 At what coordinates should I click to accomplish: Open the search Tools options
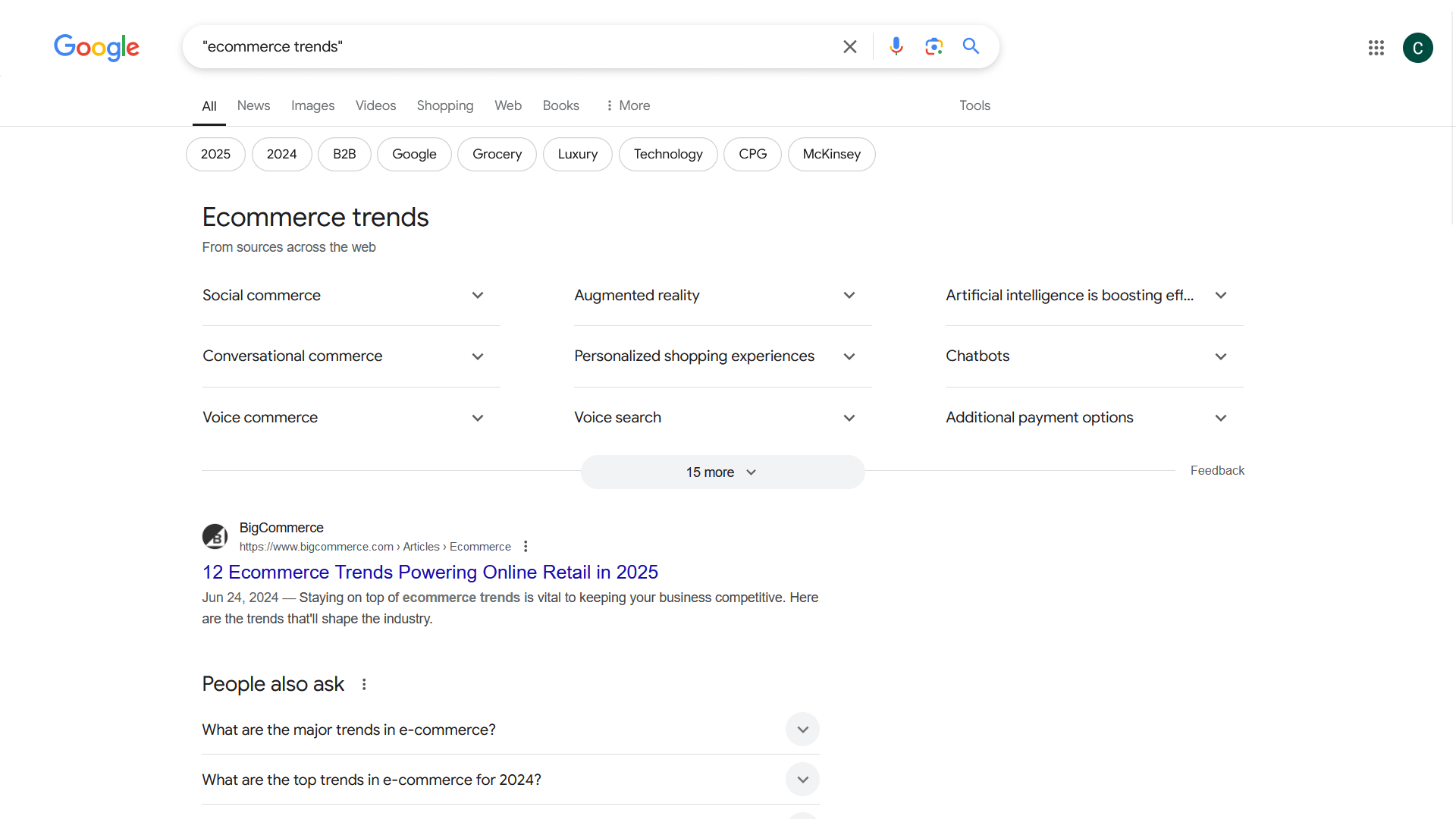975,105
